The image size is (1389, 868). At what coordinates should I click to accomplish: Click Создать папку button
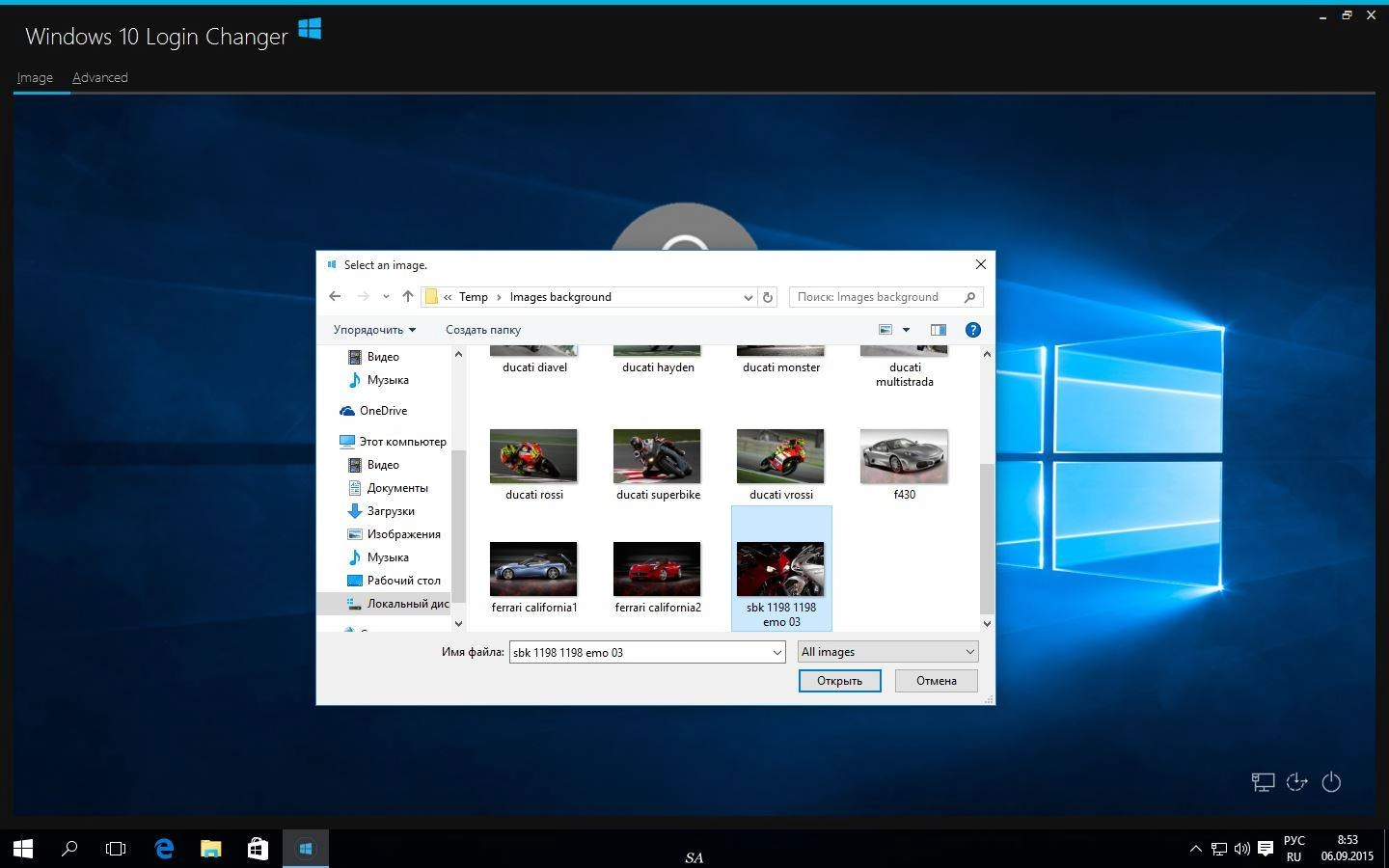(x=483, y=330)
